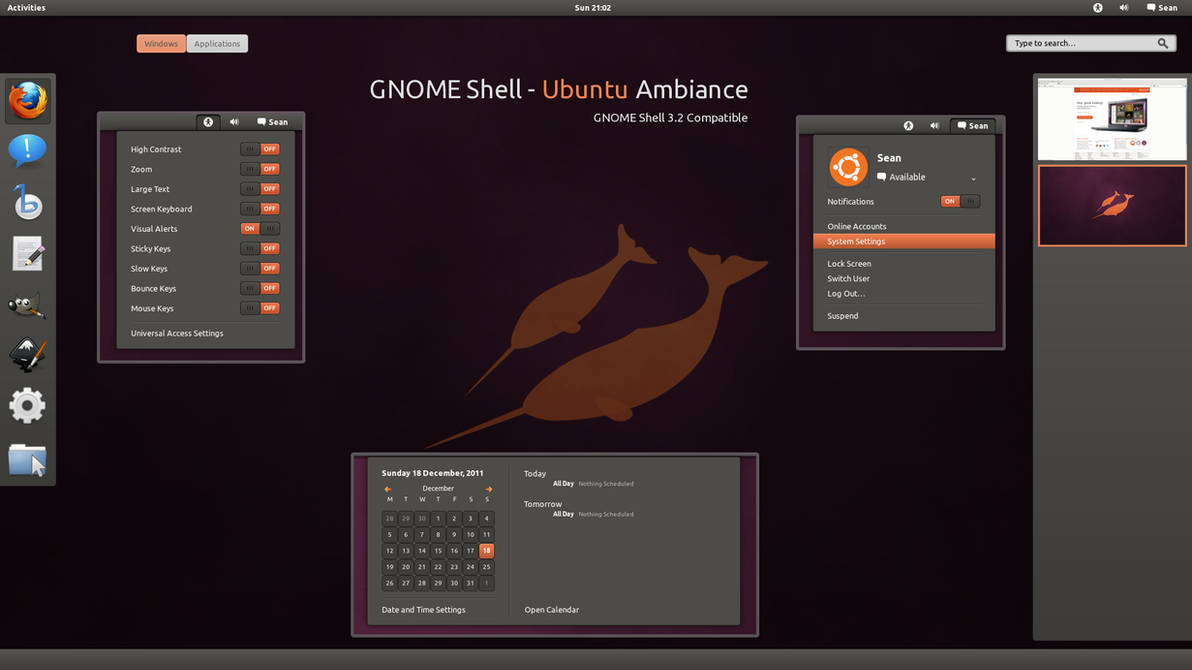Open Sean user menu in top panel
This screenshot has width=1192, height=670.
(x=1162, y=8)
